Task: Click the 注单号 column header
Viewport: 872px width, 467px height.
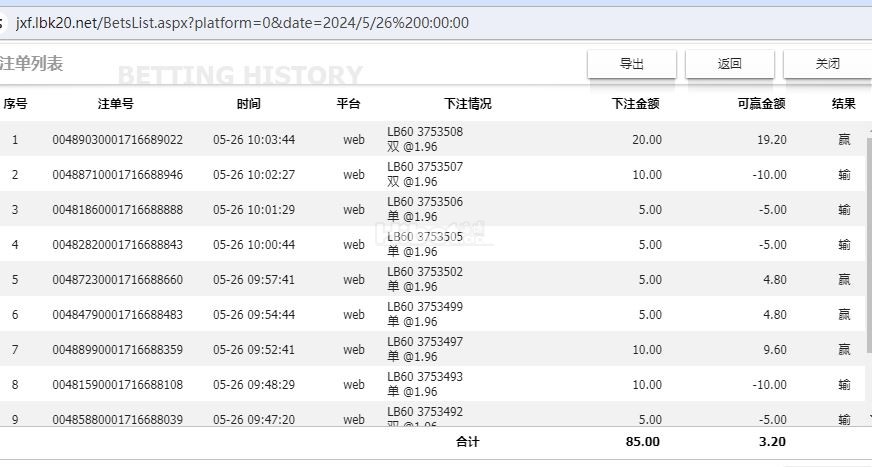Action: coord(116,103)
